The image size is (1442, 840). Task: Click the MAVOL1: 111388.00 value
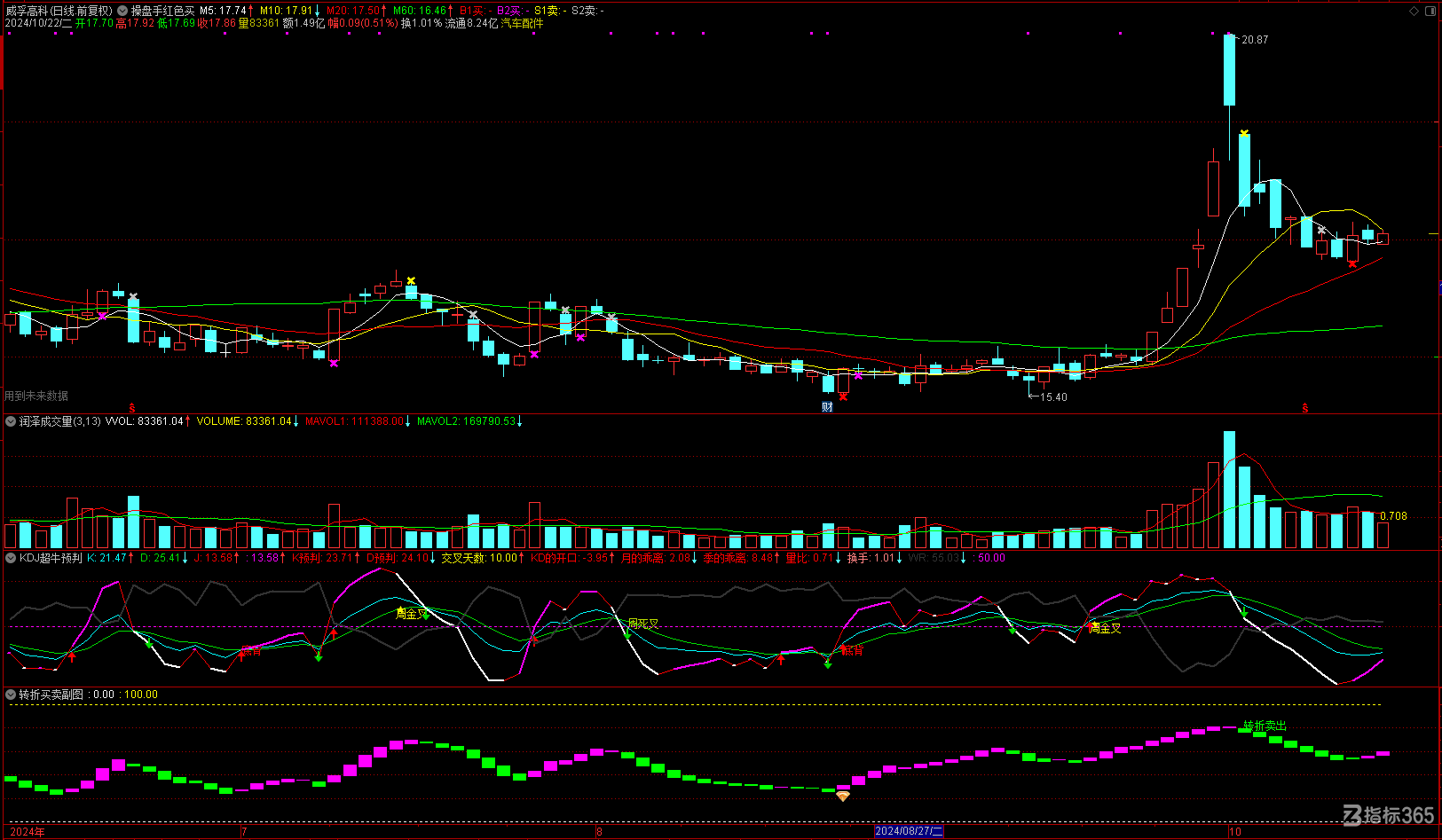354,421
